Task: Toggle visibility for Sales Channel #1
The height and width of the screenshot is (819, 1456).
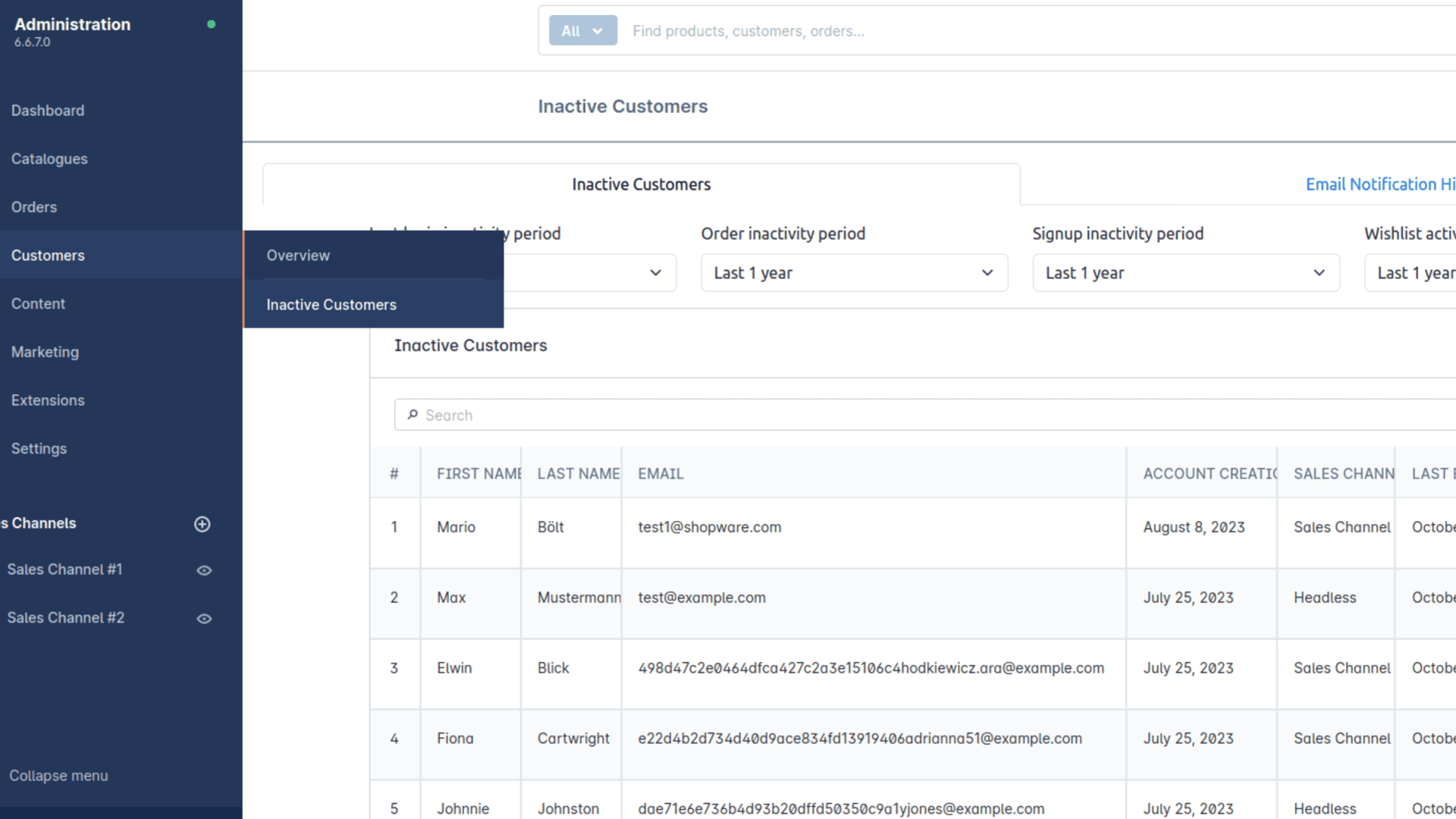Action: (x=204, y=570)
